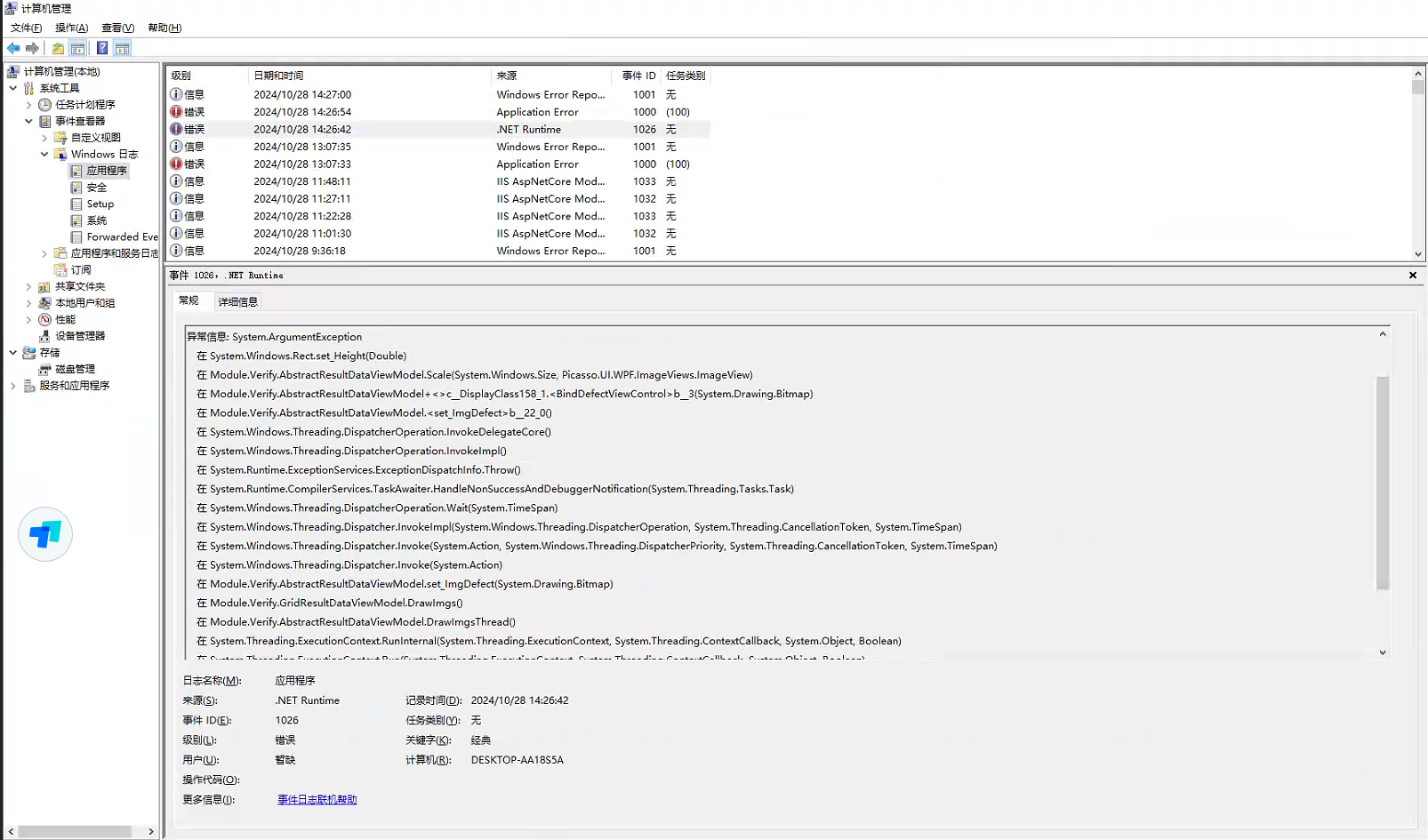Open the 操作(A) menu
The width and height of the screenshot is (1428, 840).
coord(71,28)
